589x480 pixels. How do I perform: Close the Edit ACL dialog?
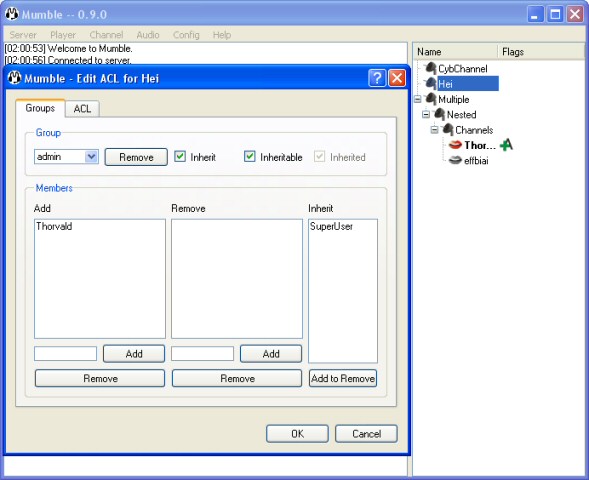tap(397, 78)
